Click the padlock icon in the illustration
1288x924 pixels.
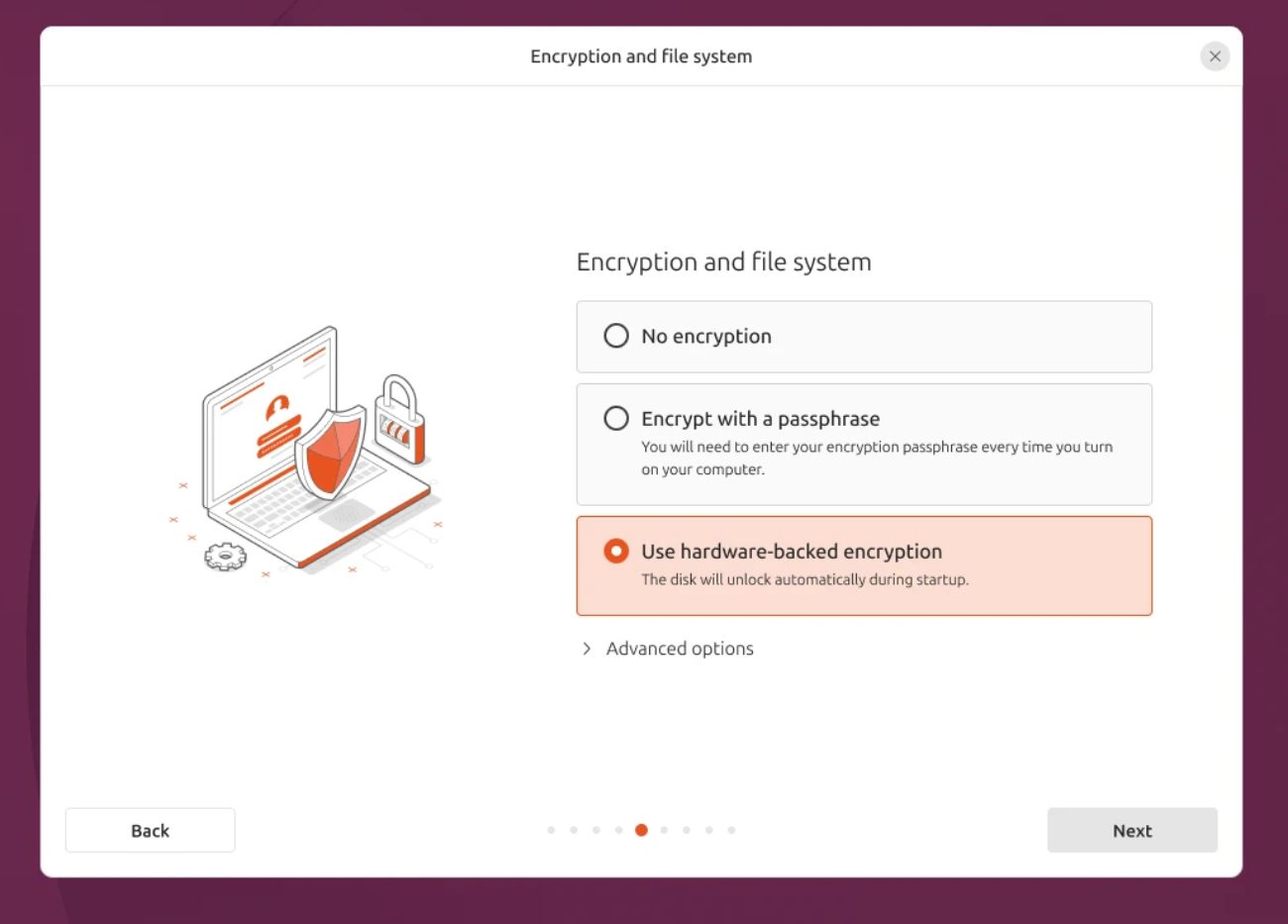coord(398,421)
